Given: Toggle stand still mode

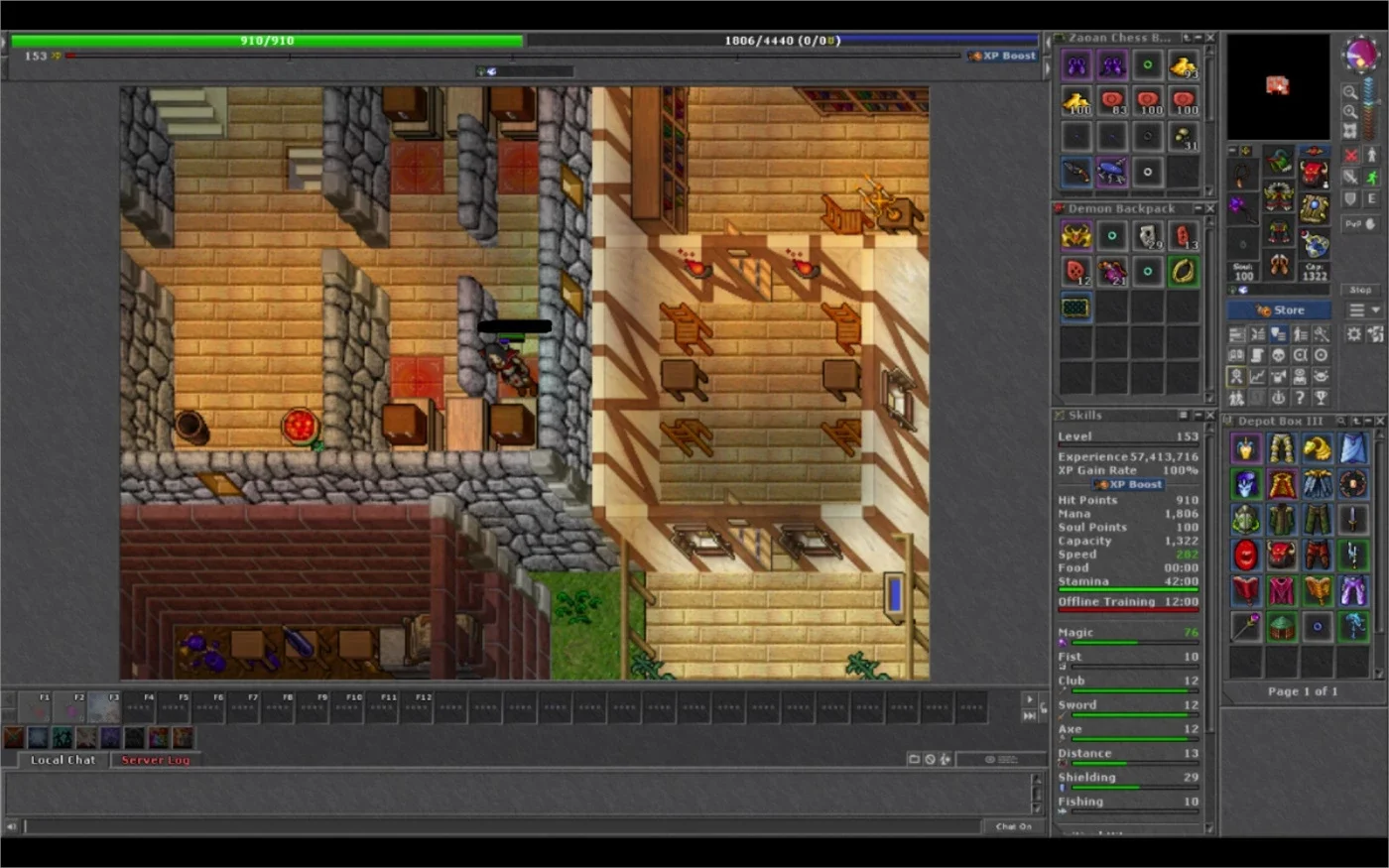Looking at the screenshot, I should 1372,156.
